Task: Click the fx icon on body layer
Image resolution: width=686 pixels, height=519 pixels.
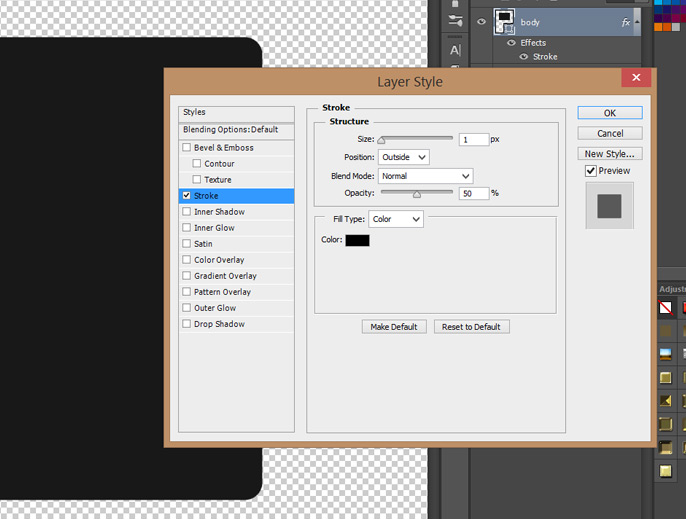Action: click(x=626, y=22)
